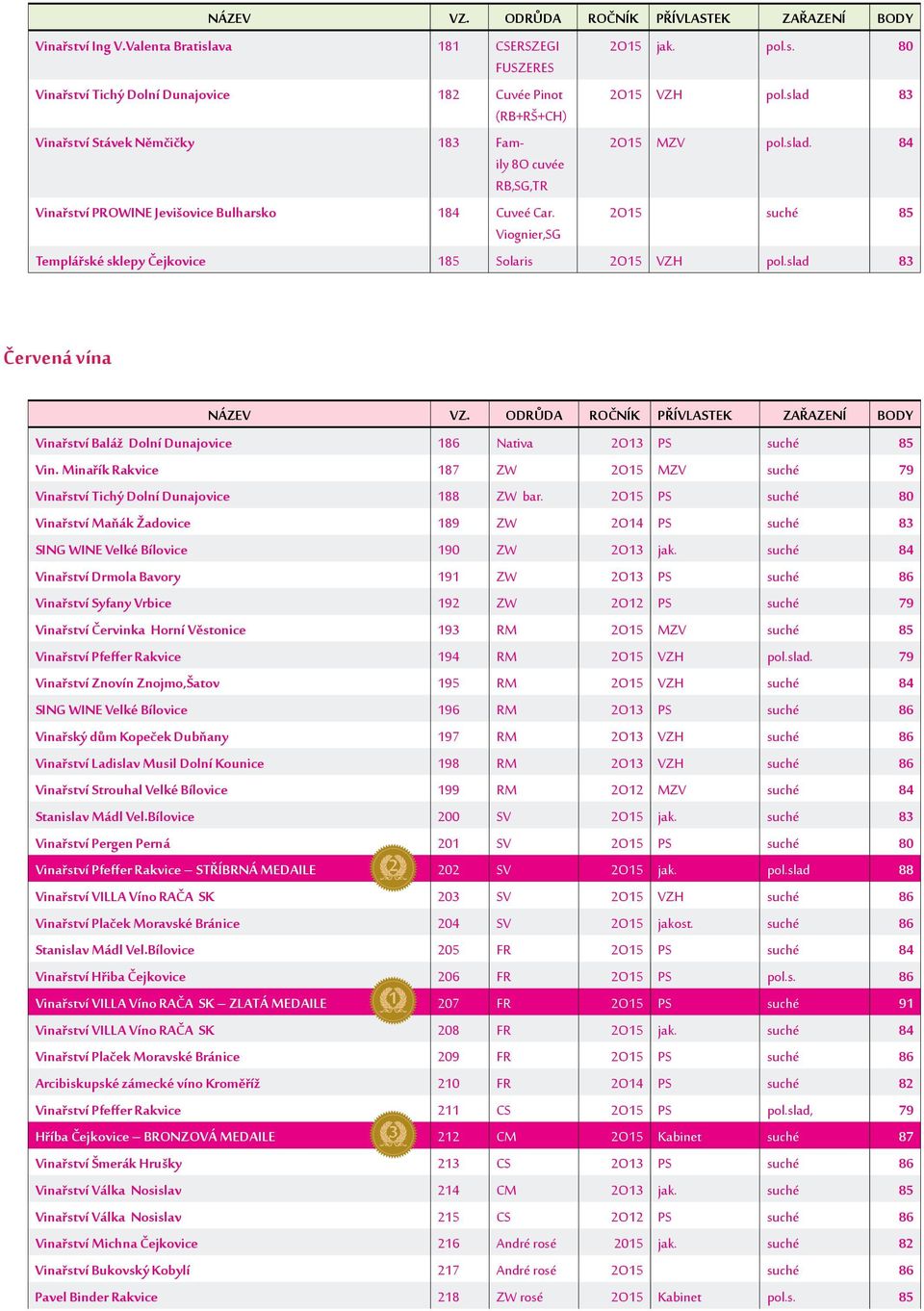Click 'Vinařství PROWINE Jevišovice Bulharsko' entry
This screenshot has height=1311, width=924.
[156, 213]
